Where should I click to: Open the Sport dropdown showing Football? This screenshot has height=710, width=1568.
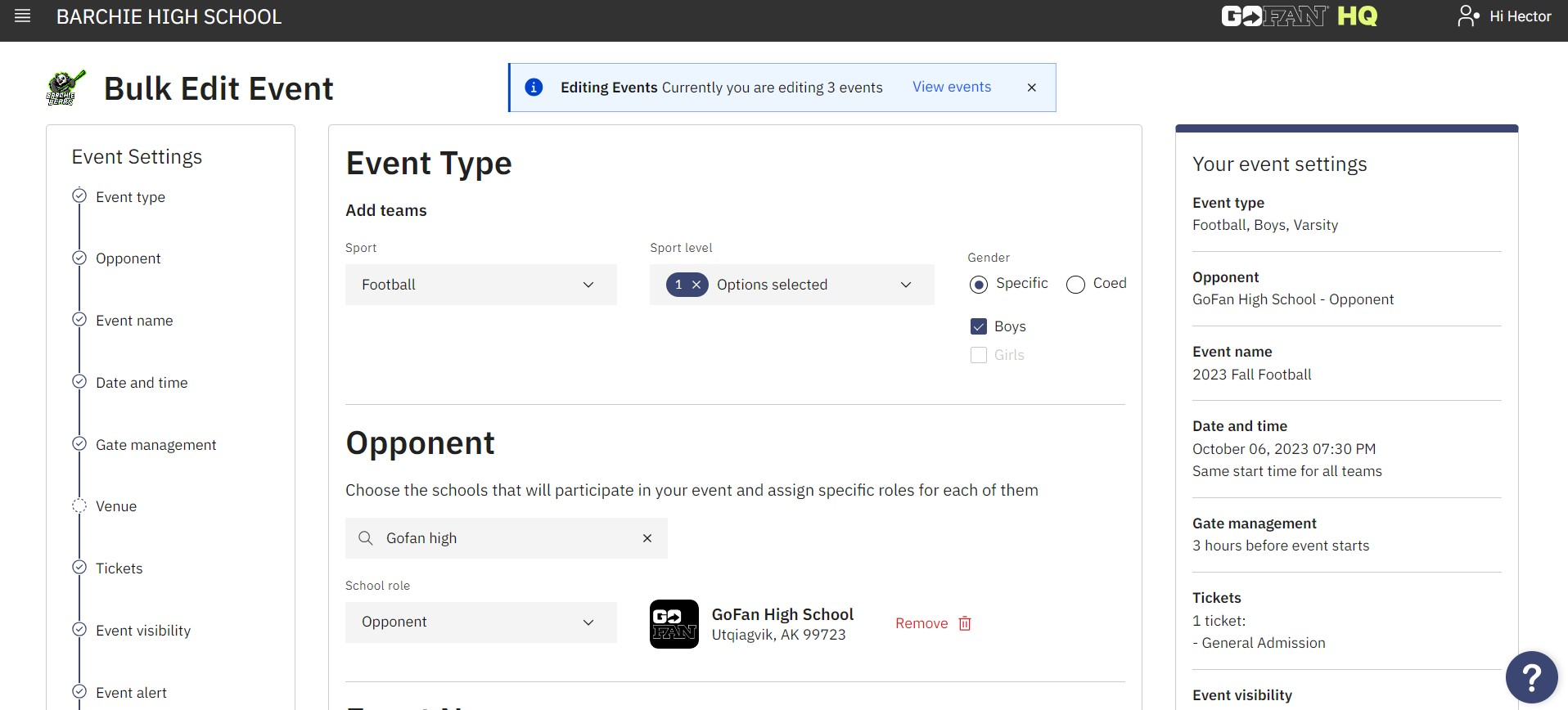coord(480,285)
